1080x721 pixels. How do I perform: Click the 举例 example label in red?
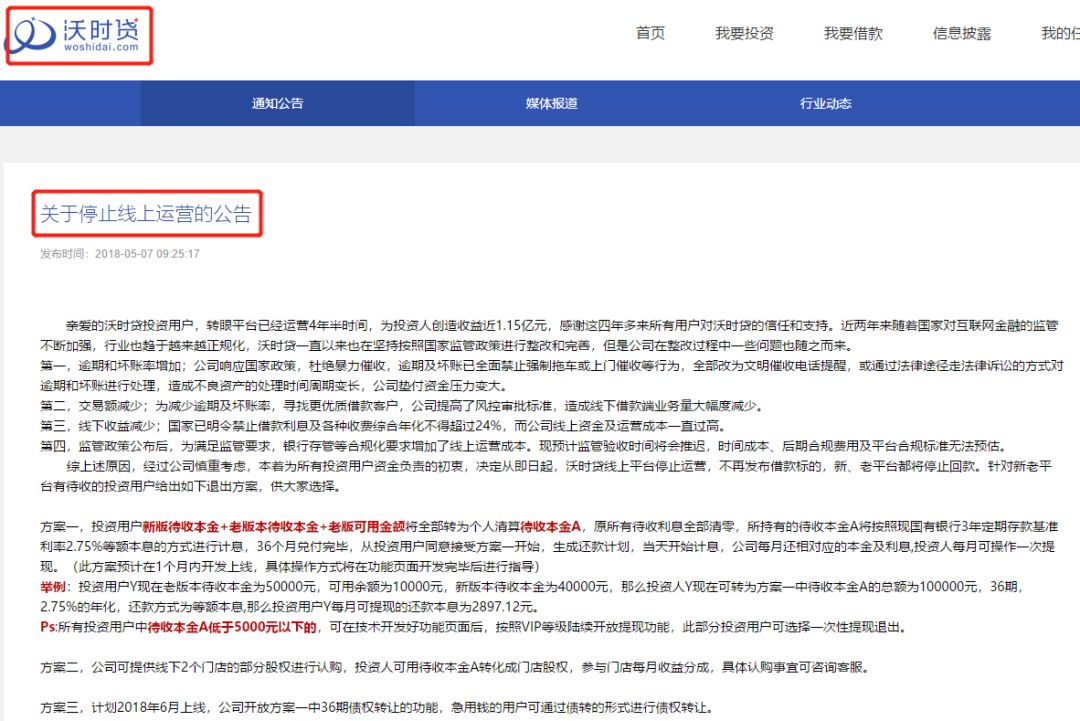point(52,585)
